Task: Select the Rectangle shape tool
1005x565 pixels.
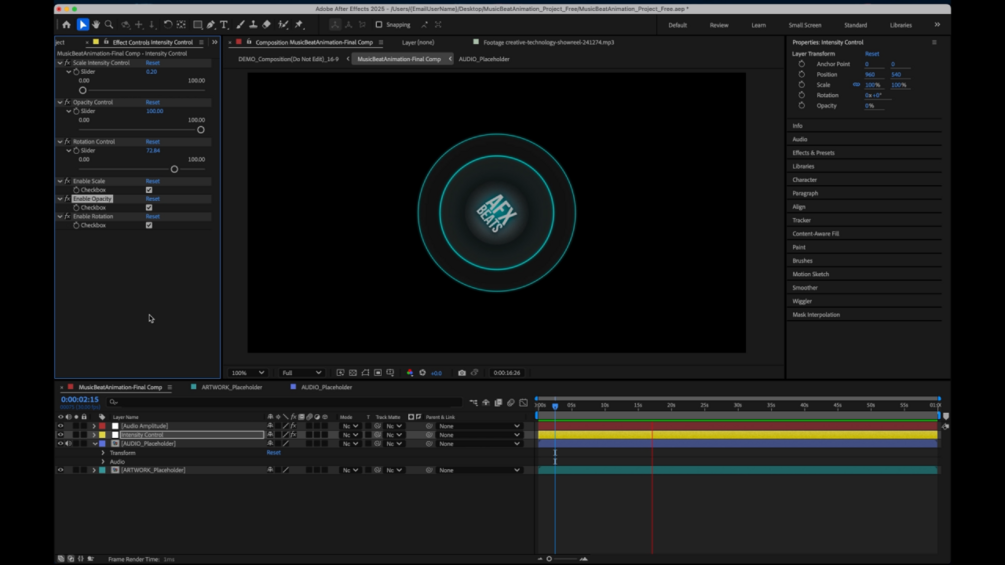Action: tap(197, 24)
